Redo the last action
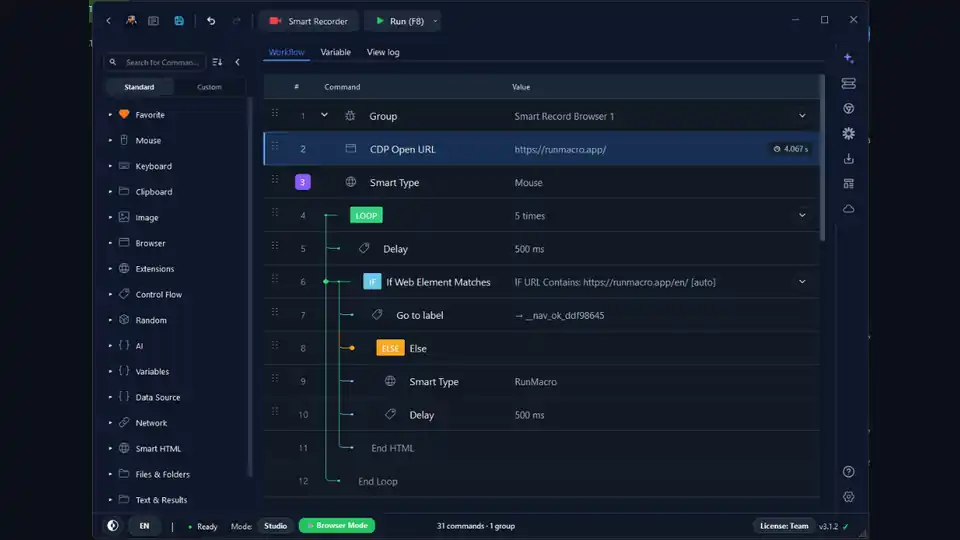 236,21
